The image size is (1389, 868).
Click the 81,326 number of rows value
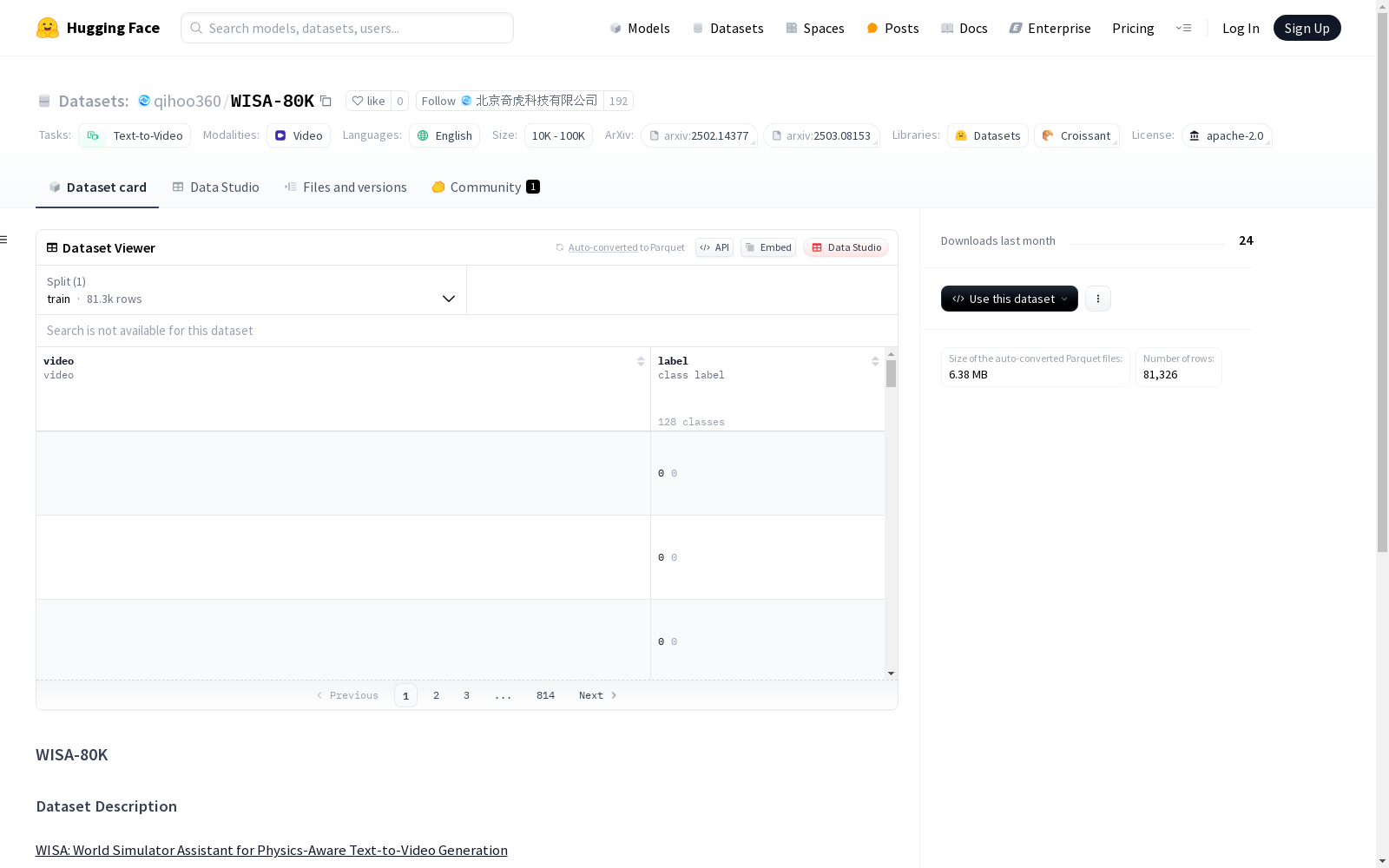click(x=1160, y=375)
